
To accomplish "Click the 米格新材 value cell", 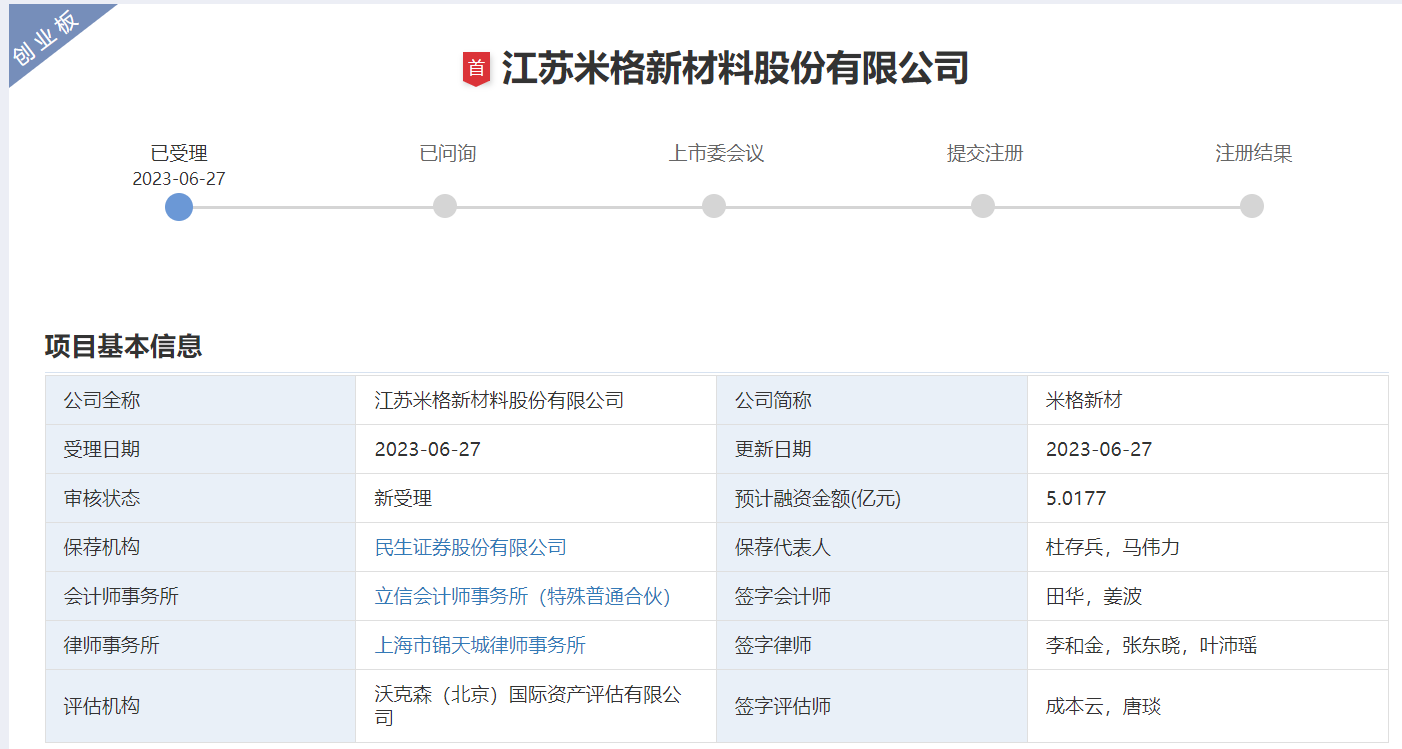I will tap(1207, 400).
